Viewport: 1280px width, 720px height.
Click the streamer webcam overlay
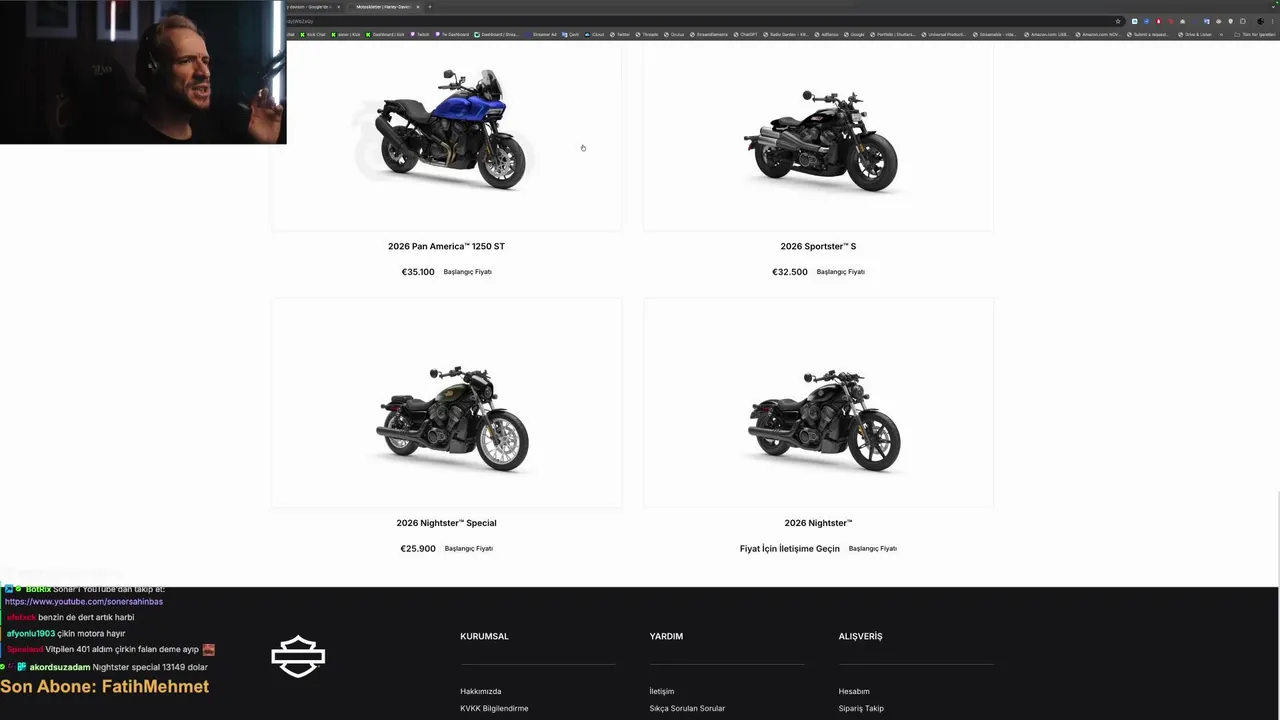coord(143,72)
